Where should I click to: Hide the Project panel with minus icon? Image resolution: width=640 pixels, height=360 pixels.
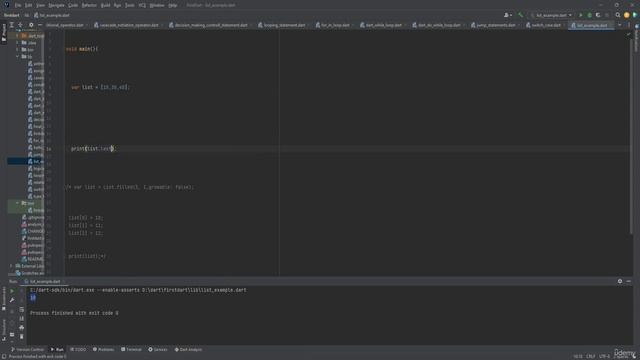pos(40,25)
